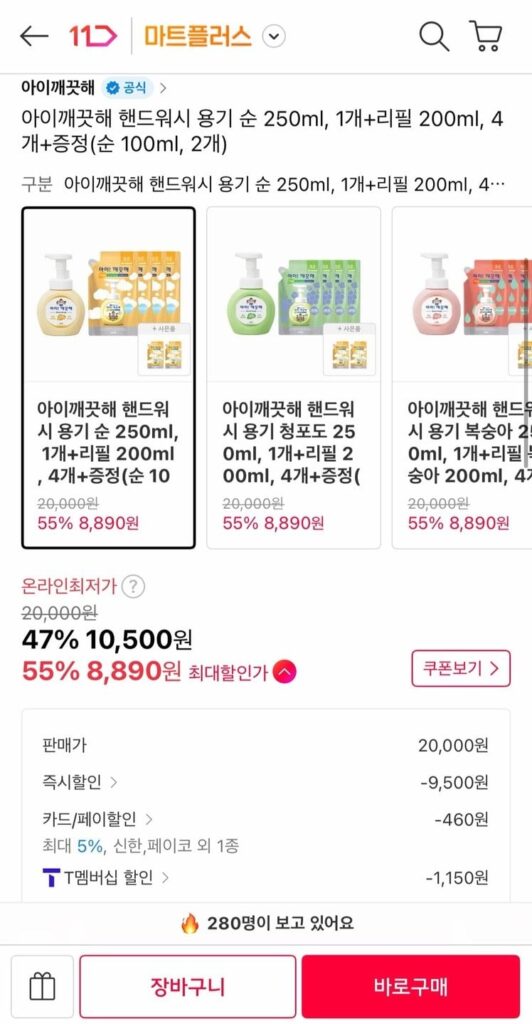
Task: Tap the back arrow icon
Action: (x=34, y=37)
